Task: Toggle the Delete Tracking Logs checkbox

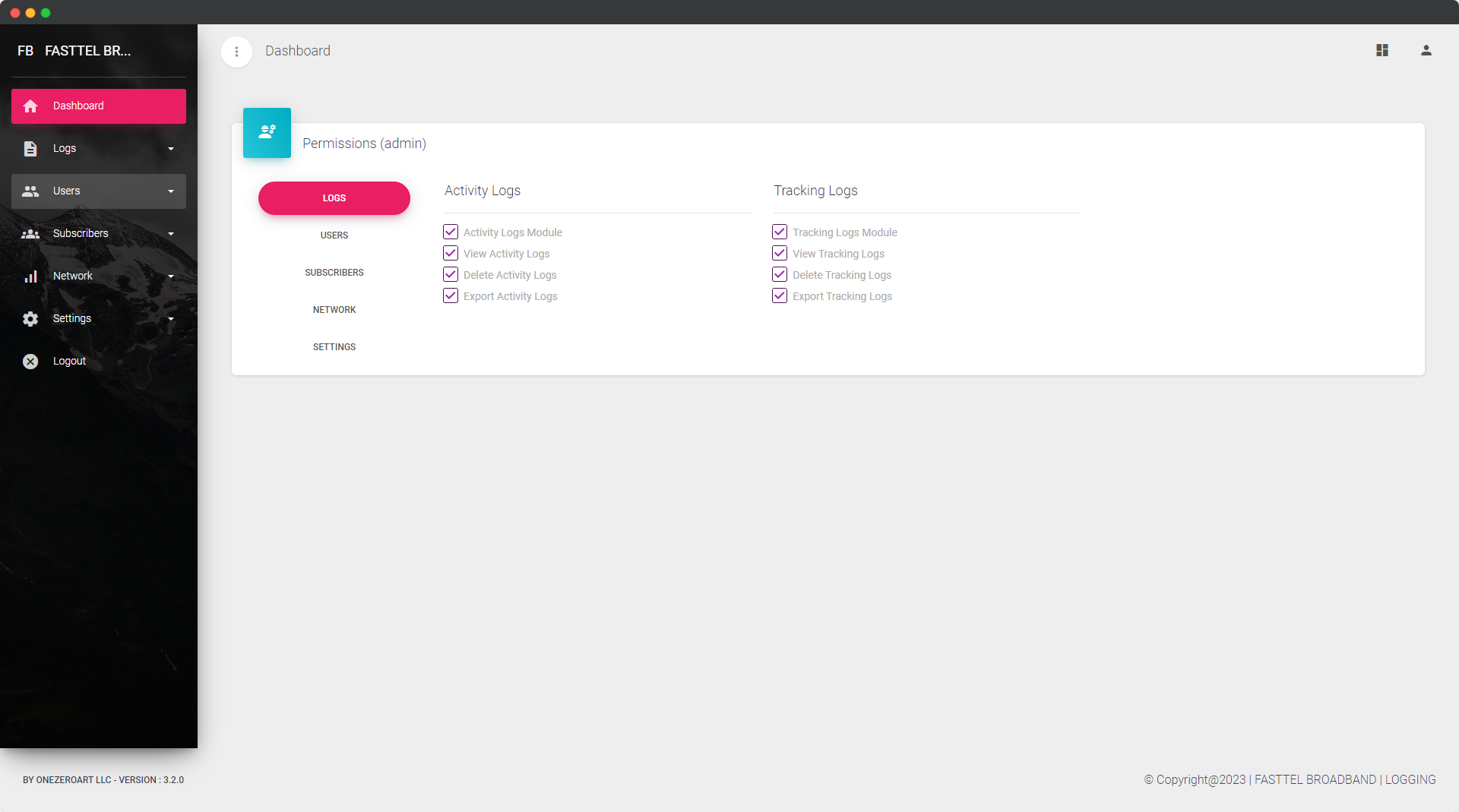Action: (780, 274)
